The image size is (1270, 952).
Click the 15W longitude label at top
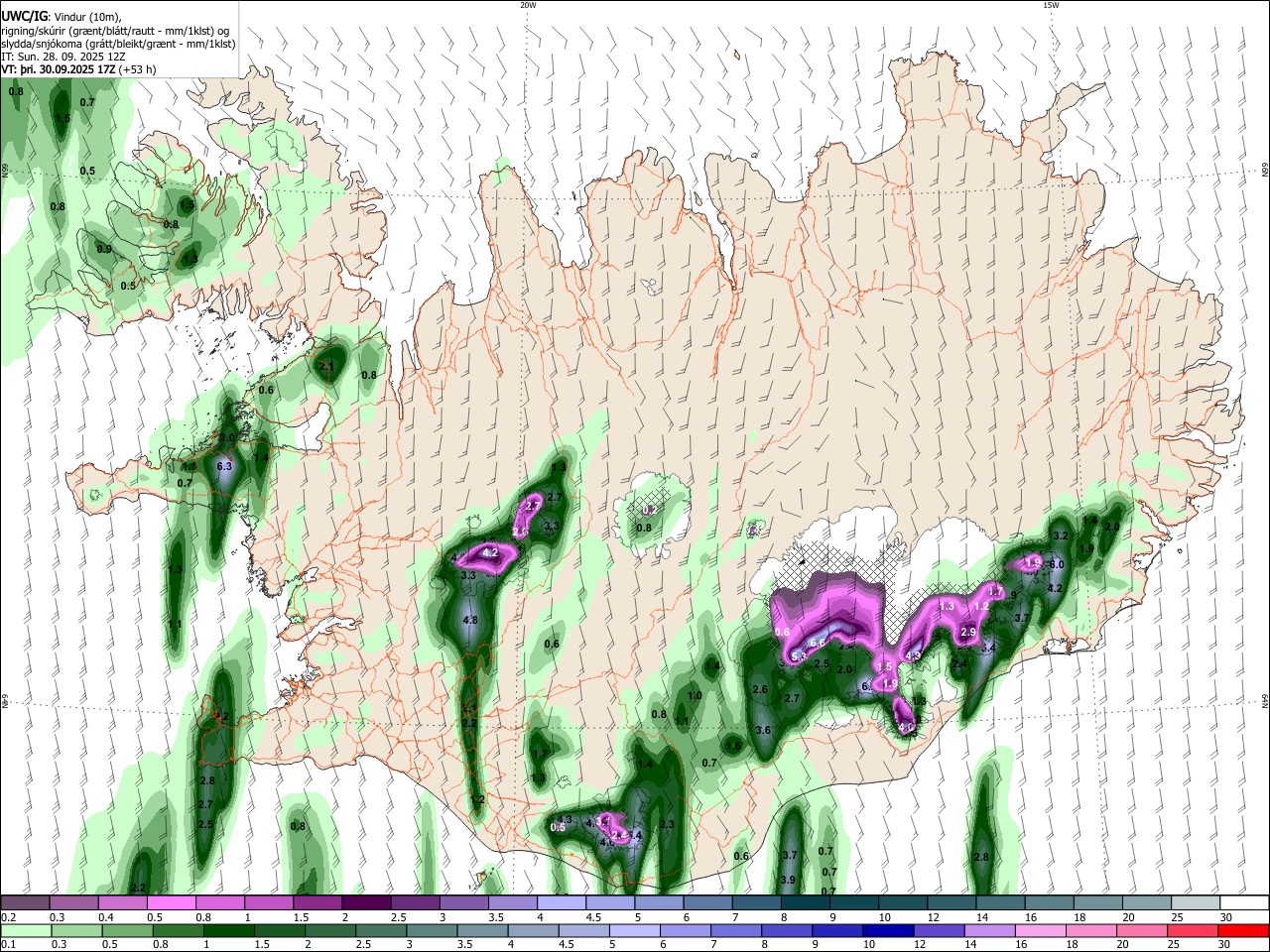coord(1050,5)
